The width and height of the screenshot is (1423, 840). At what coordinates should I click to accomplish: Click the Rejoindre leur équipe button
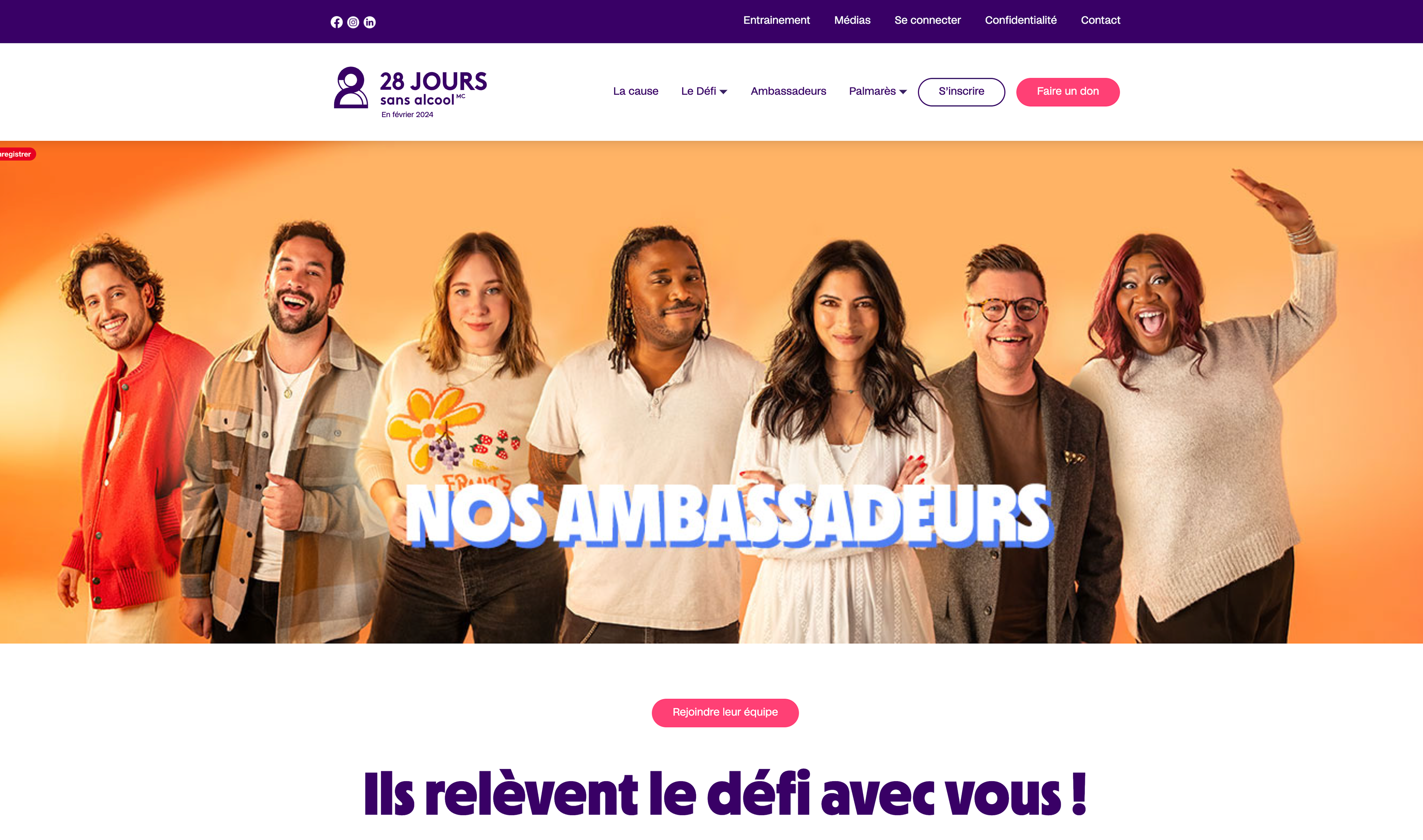pyautogui.click(x=725, y=713)
